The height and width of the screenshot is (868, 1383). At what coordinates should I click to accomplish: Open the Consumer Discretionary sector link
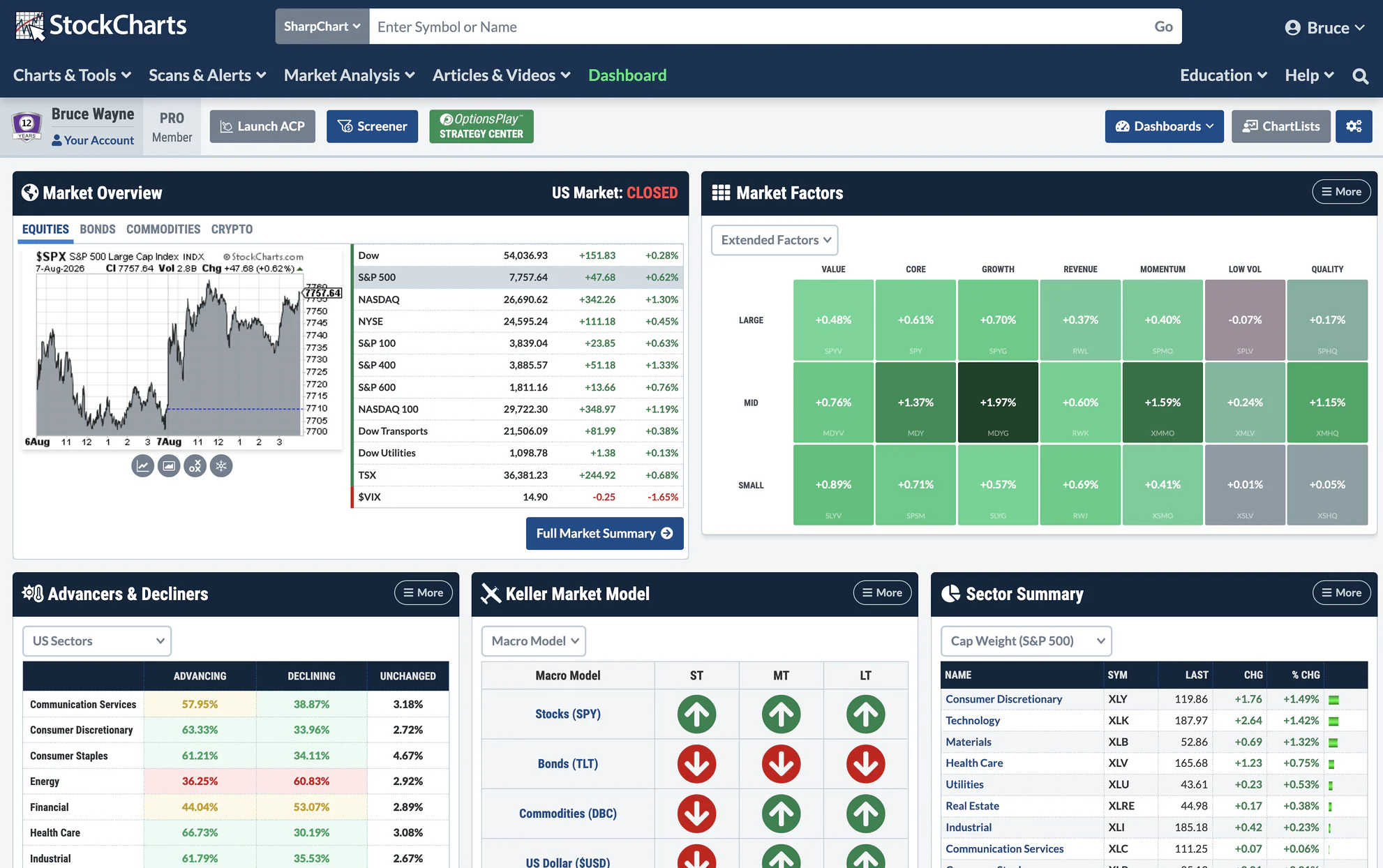pyautogui.click(x=1003, y=699)
